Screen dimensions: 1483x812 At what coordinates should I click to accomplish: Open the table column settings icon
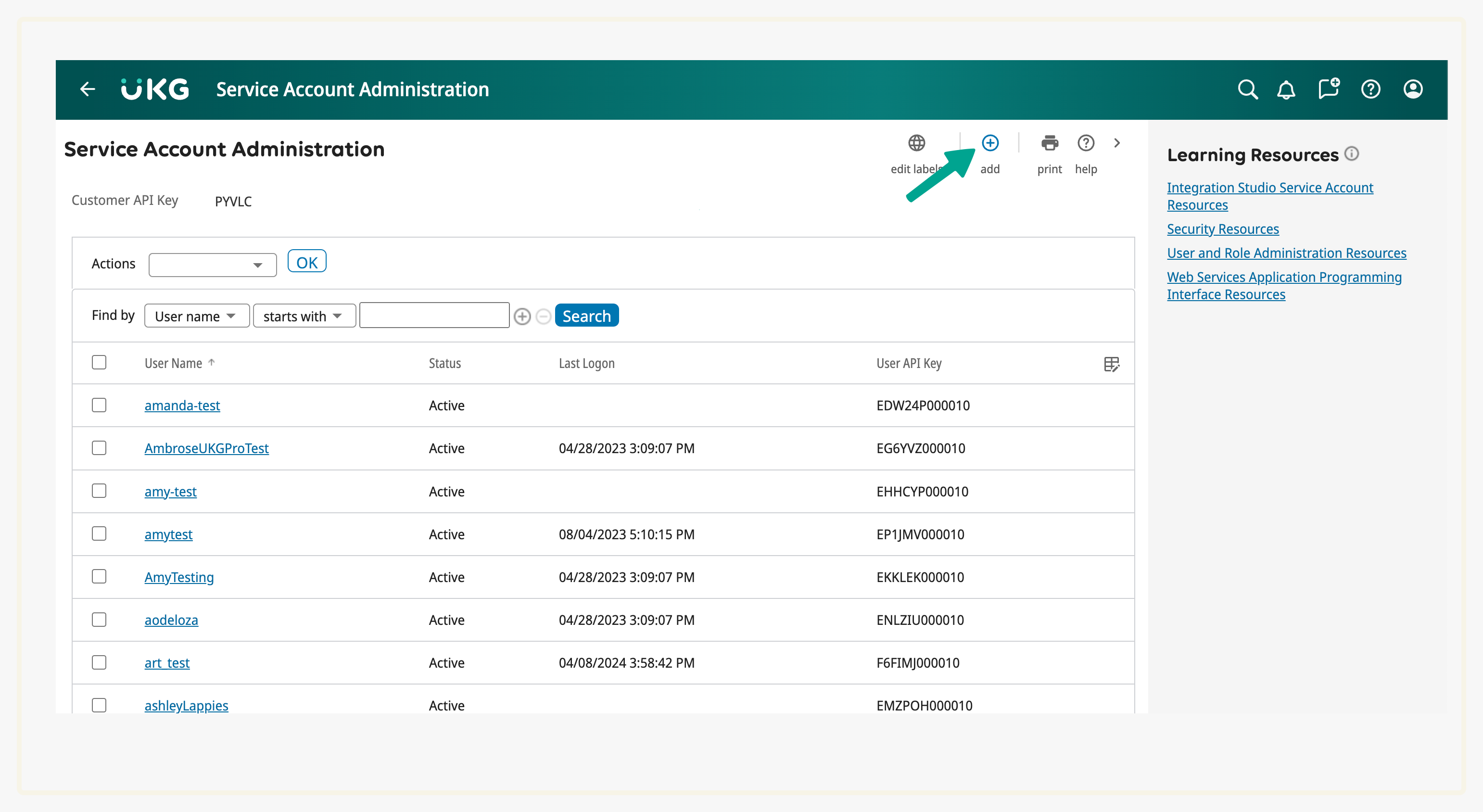click(1111, 364)
